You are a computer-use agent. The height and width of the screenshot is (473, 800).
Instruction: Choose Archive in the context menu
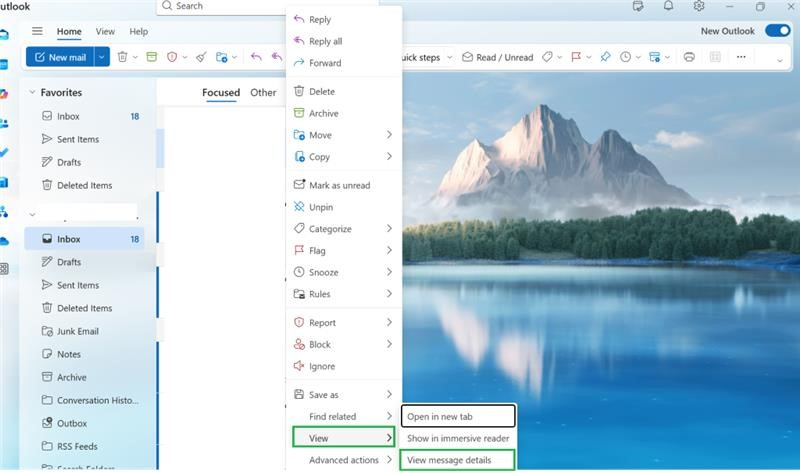point(343,113)
